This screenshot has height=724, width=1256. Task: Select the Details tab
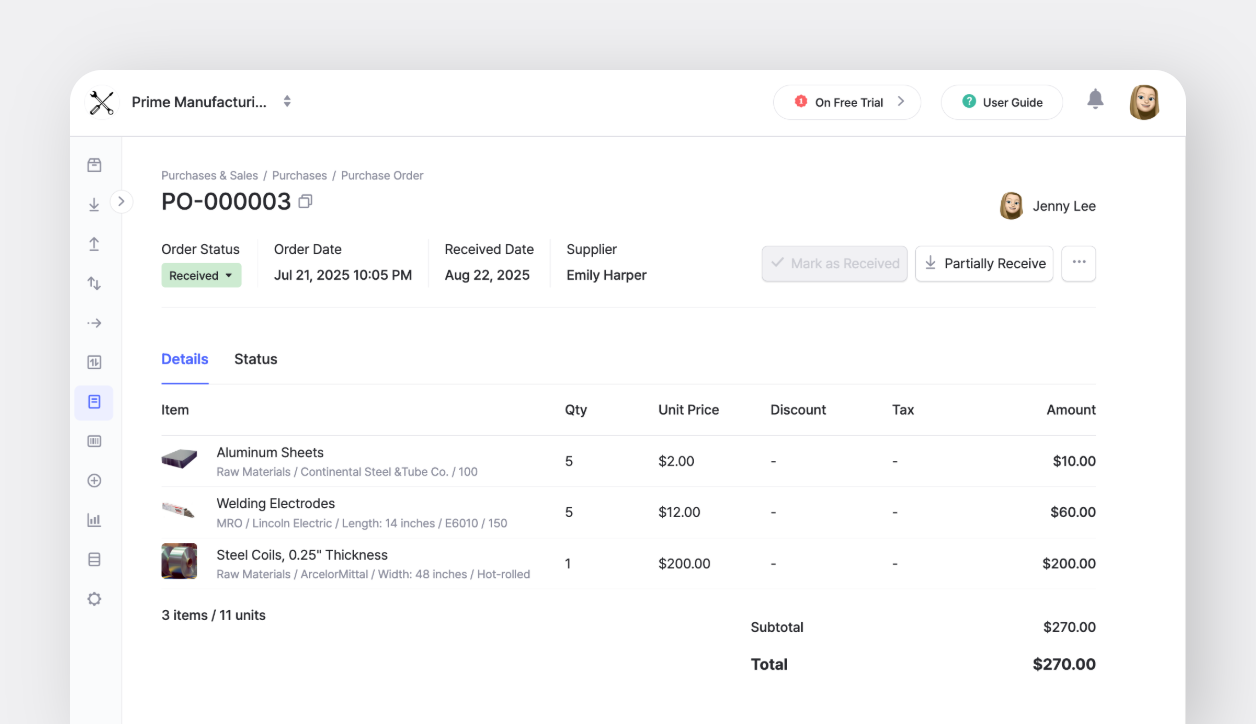point(184,358)
